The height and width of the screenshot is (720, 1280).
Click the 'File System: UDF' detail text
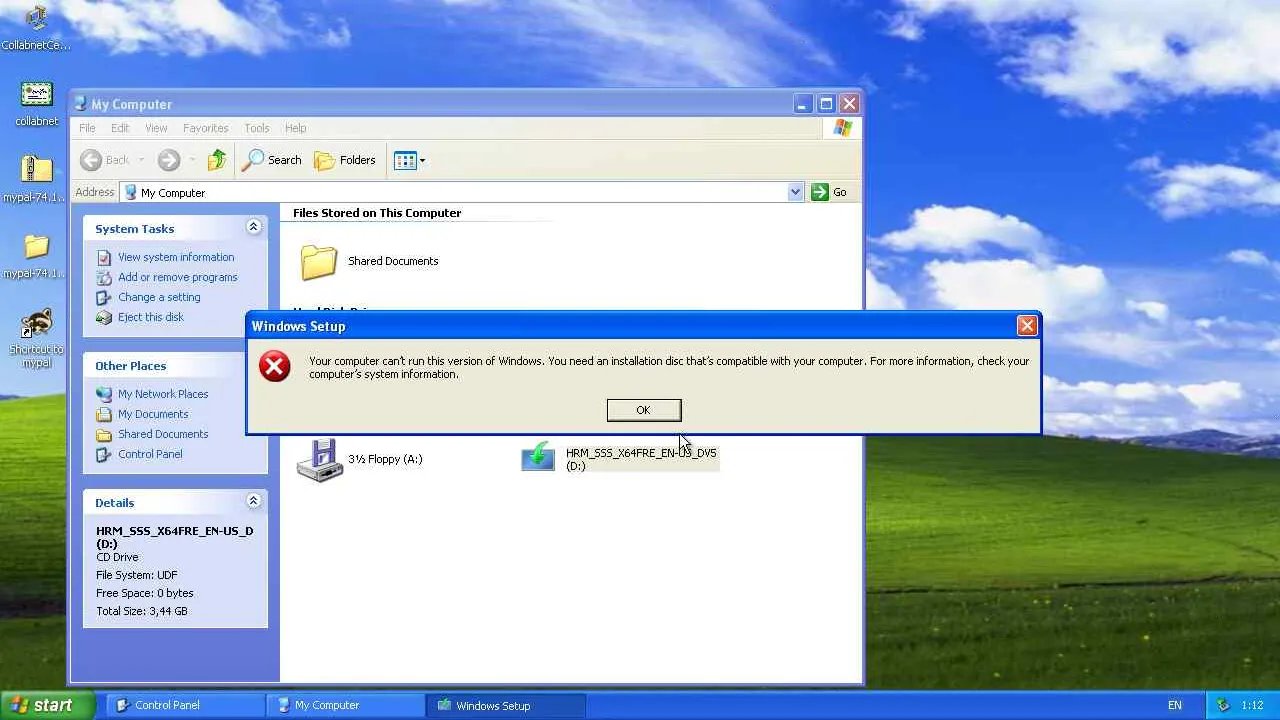(x=137, y=575)
